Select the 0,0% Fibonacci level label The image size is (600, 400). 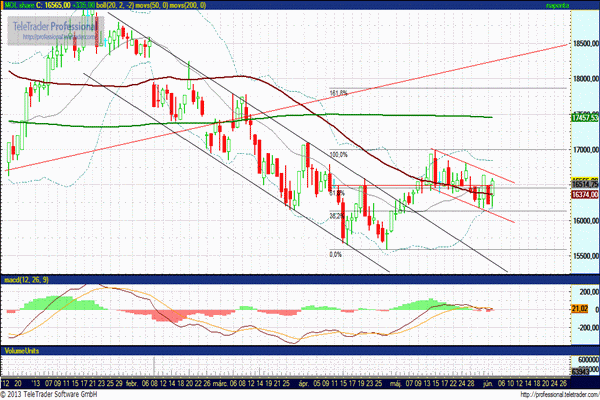pyautogui.click(x=336, y=254)
